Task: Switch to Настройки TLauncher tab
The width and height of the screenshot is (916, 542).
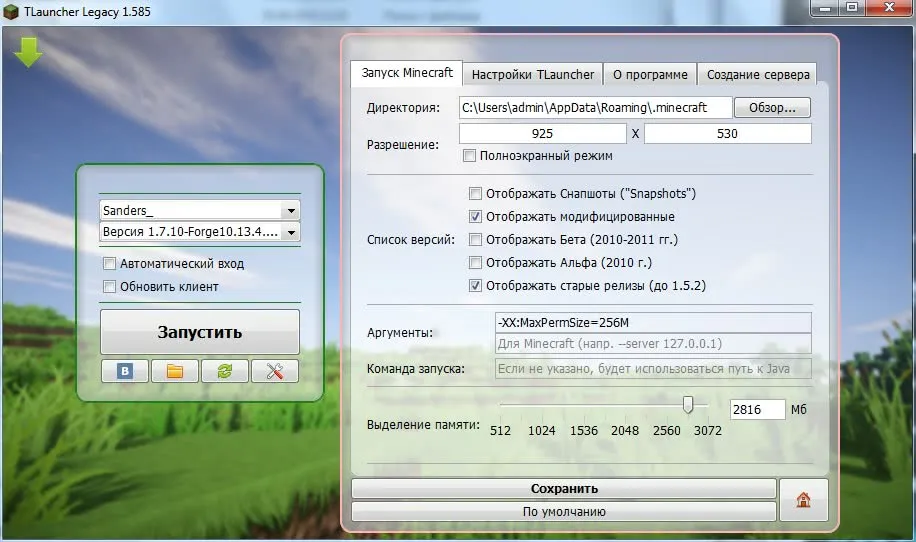Action: click(x=533, y=74)
